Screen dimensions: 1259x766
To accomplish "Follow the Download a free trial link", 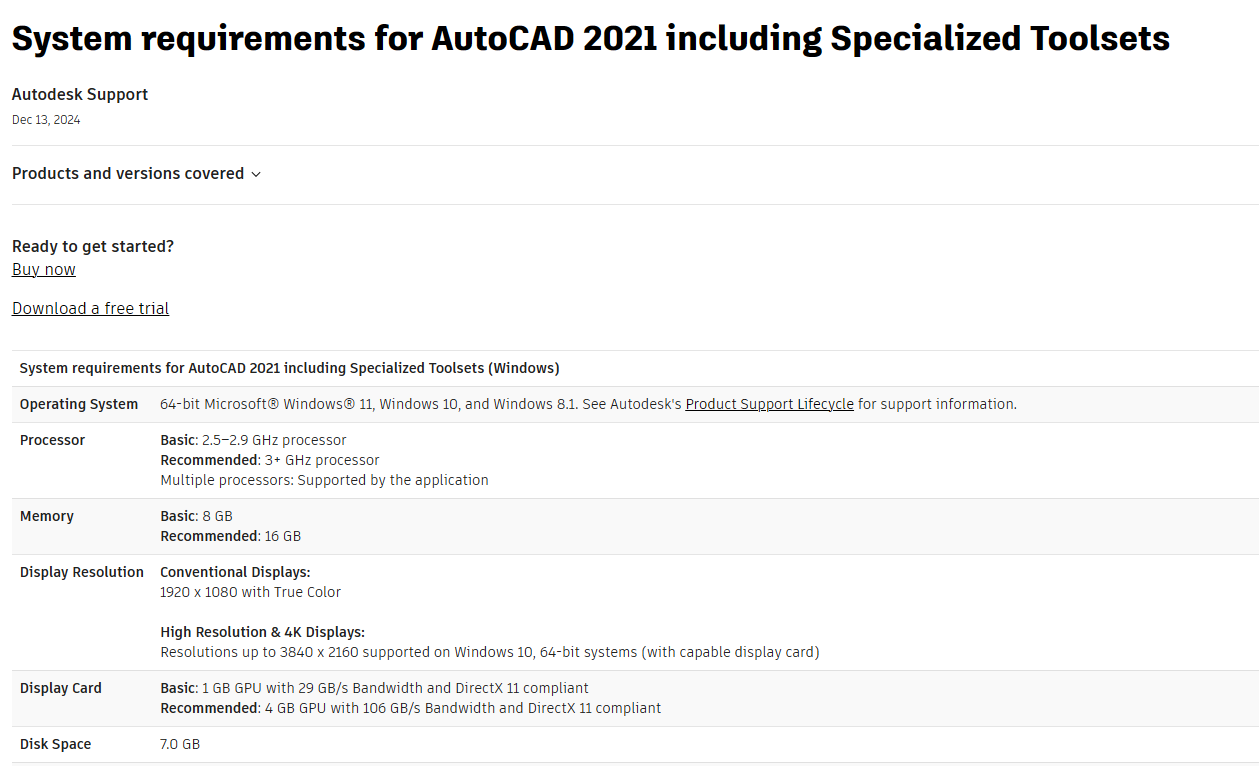I will pos(90,308).
